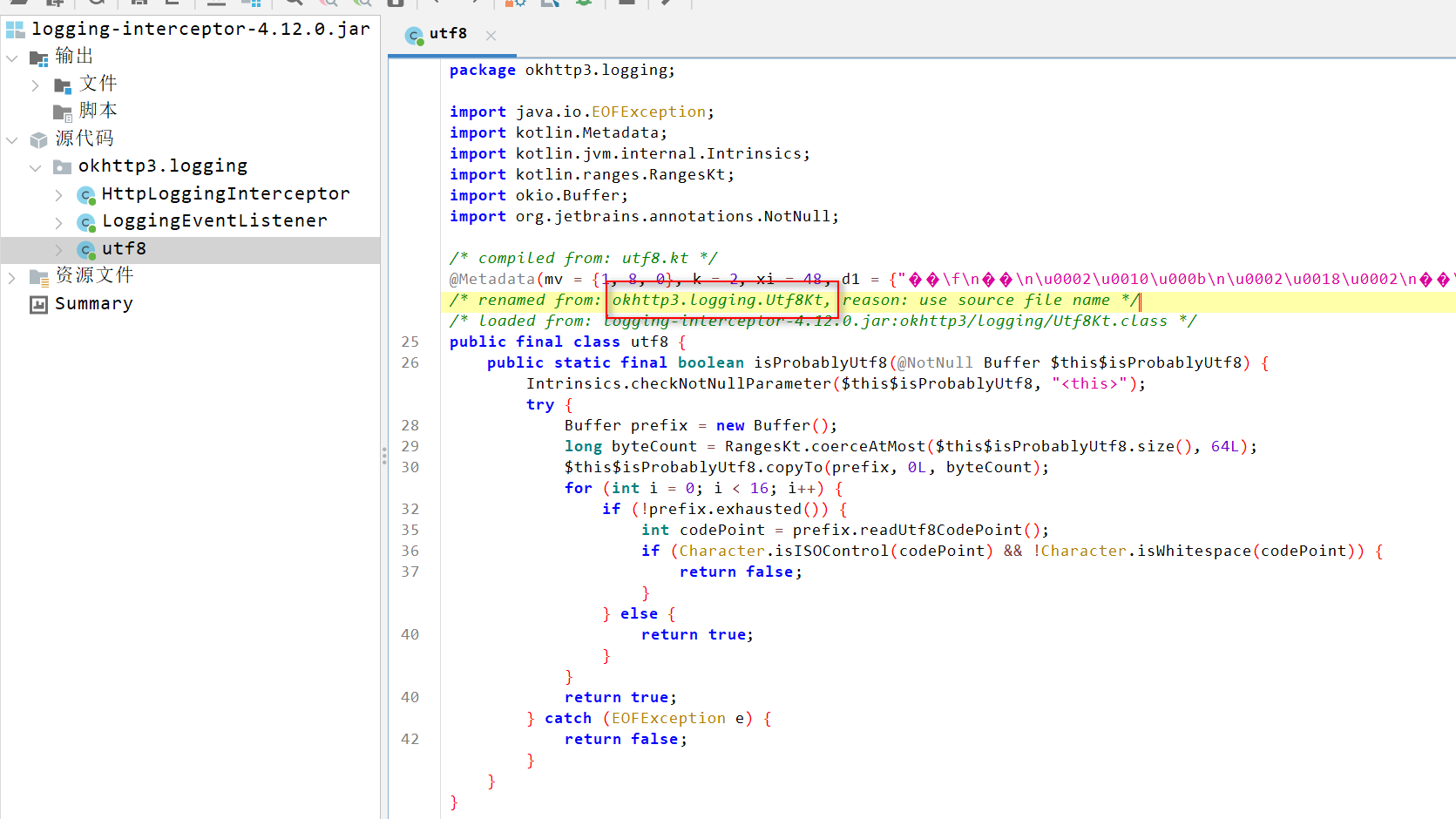The height and width of the screenshot is (819, 1456).
Task: Click 'reason: use source file name' comment text
Action: 976,300
